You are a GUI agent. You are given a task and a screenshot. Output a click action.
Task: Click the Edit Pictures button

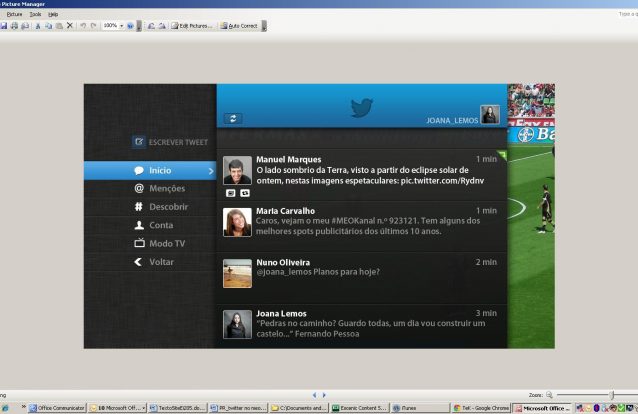(x=192, y=25)
